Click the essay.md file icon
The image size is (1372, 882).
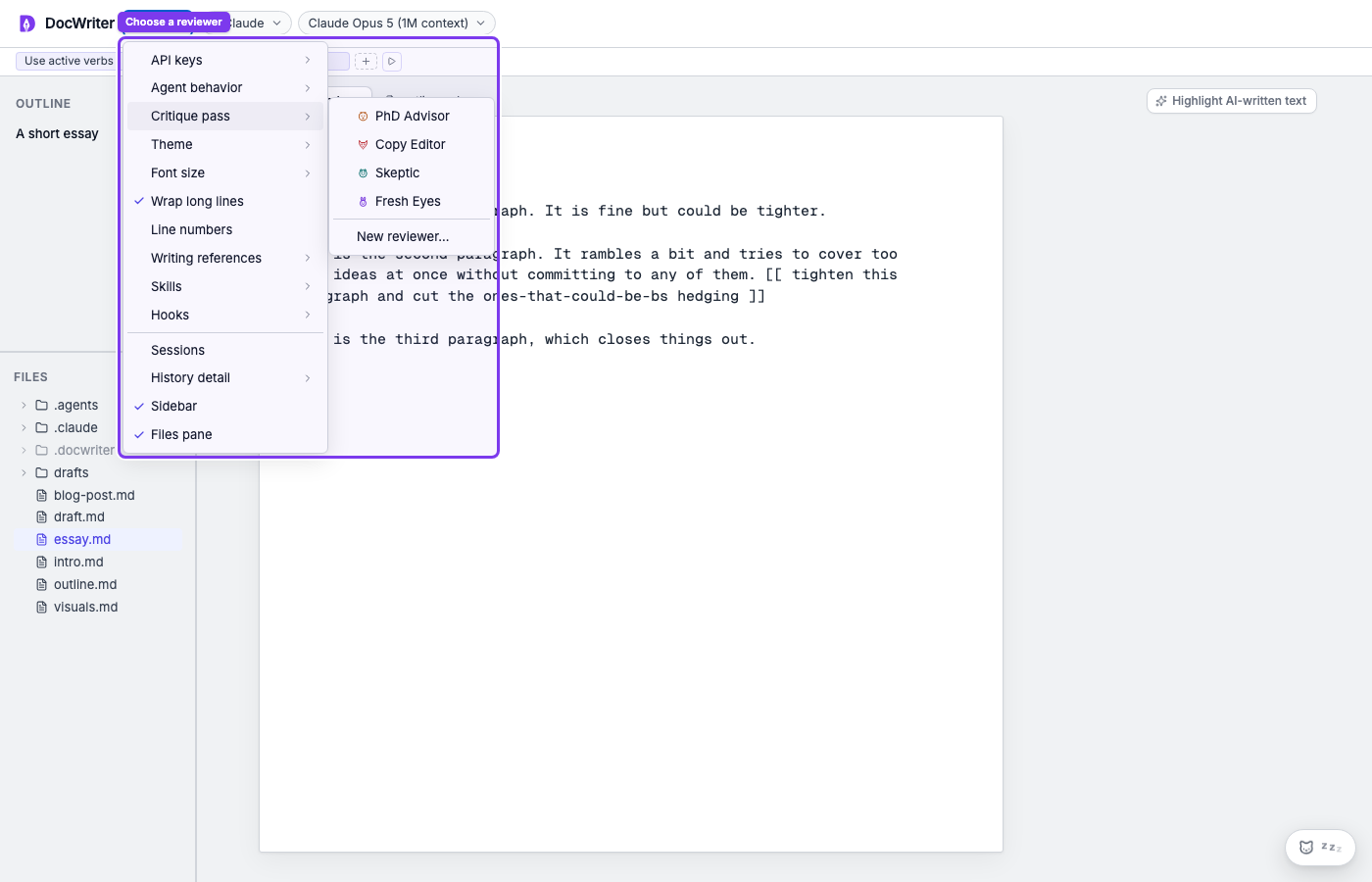coord(41,539)
